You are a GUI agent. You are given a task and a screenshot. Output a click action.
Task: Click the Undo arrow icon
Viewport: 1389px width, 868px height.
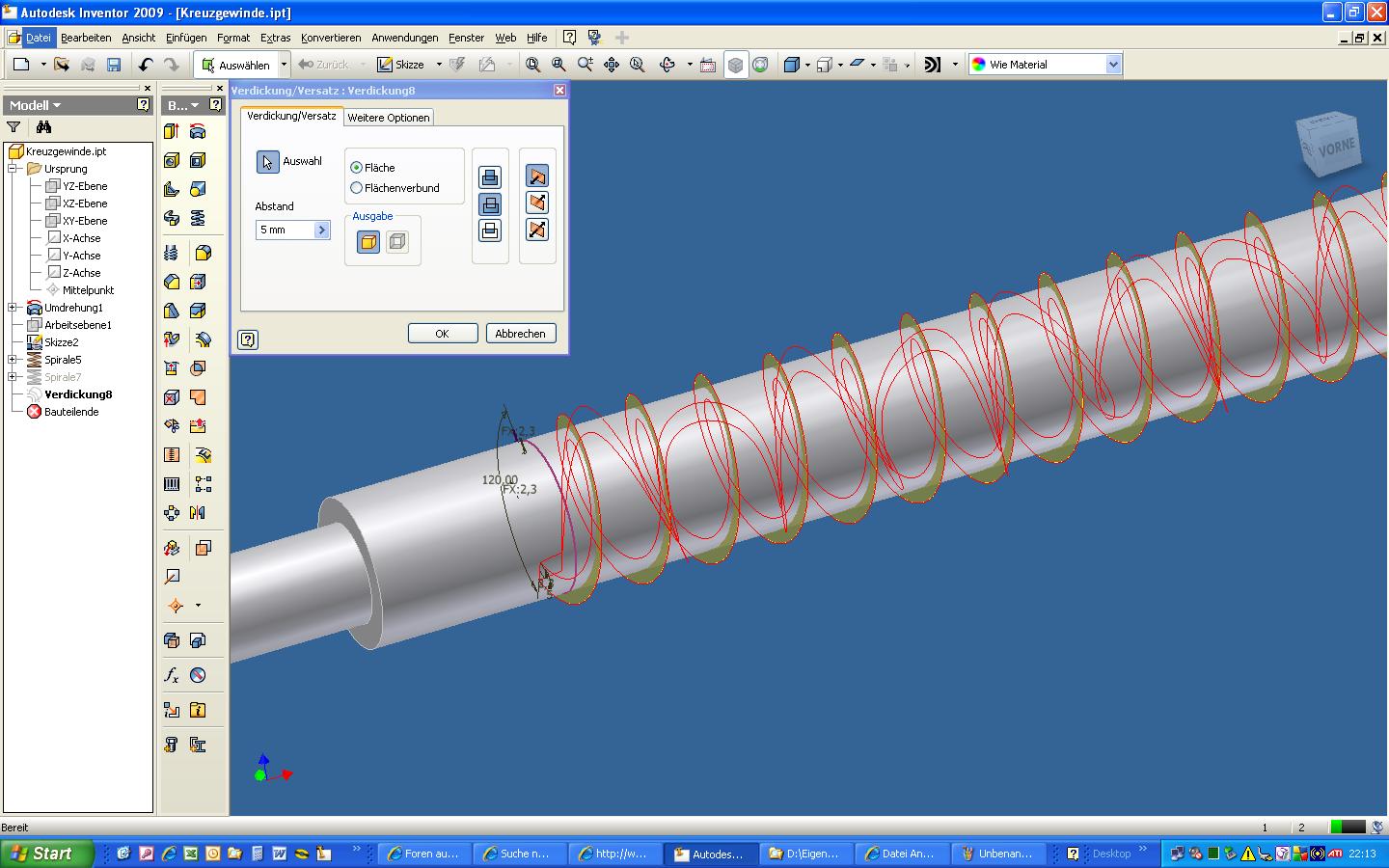(146, 65)
